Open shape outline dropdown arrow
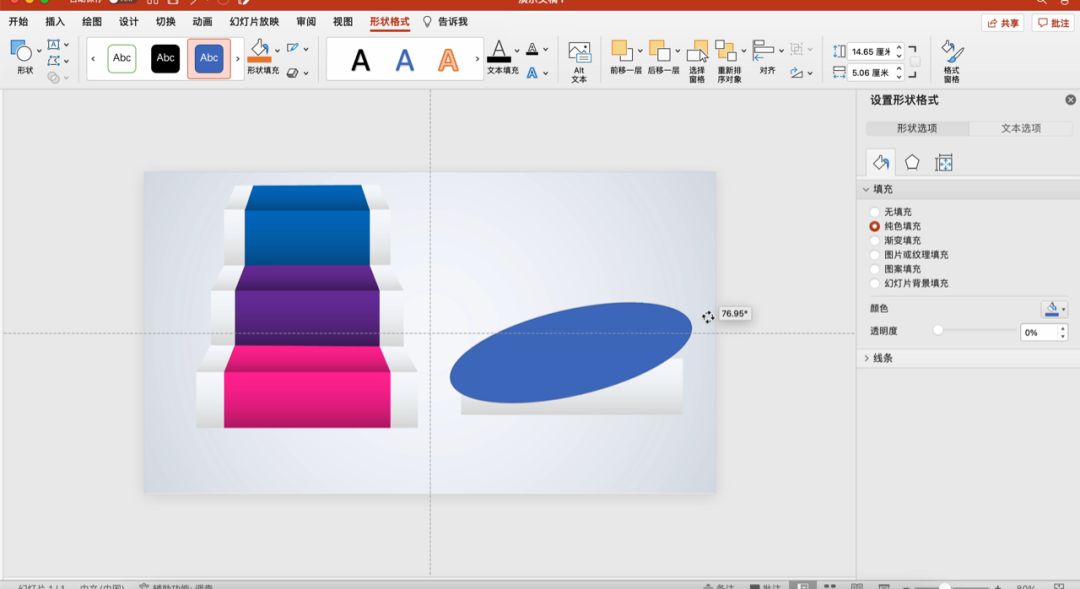This screenshot has height=589, width=1080. click(306, 49)
